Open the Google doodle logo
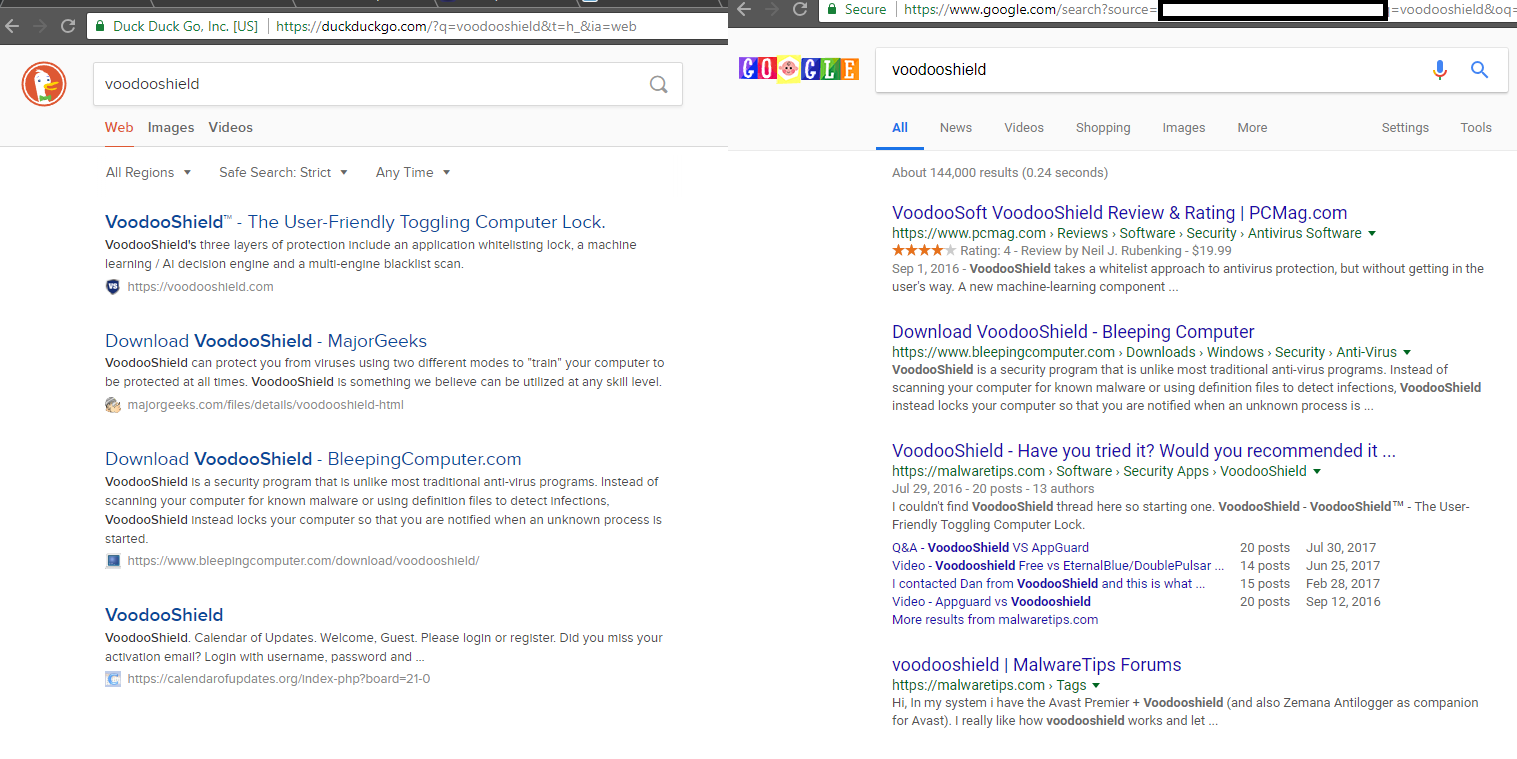 (799, 69)
